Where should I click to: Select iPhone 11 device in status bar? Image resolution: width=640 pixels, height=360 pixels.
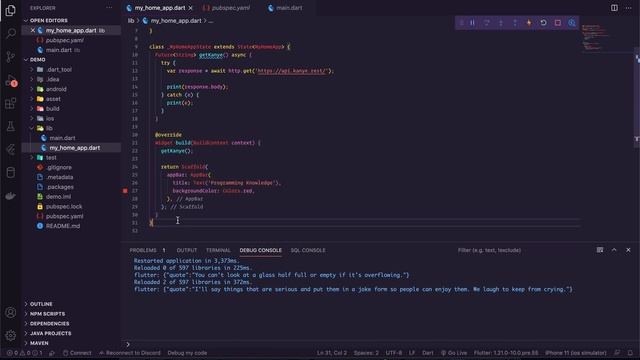(x=576, y=353)
